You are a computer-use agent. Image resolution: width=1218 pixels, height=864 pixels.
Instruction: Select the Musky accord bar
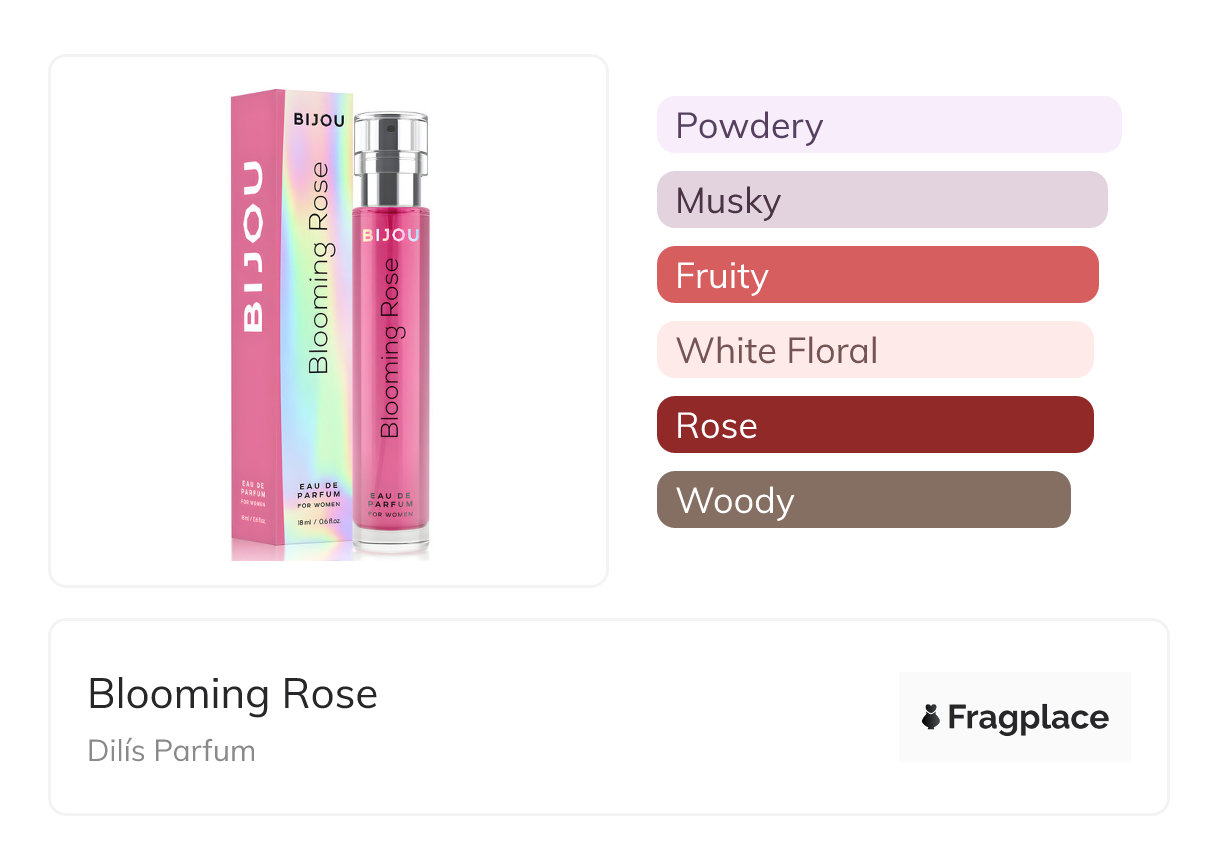(881, 200)
